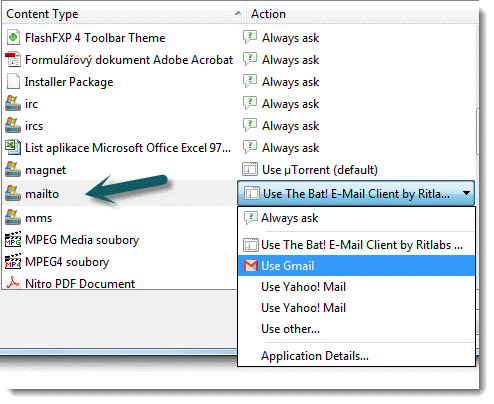Select the Installer Package blank file icon

click(13, 81)
